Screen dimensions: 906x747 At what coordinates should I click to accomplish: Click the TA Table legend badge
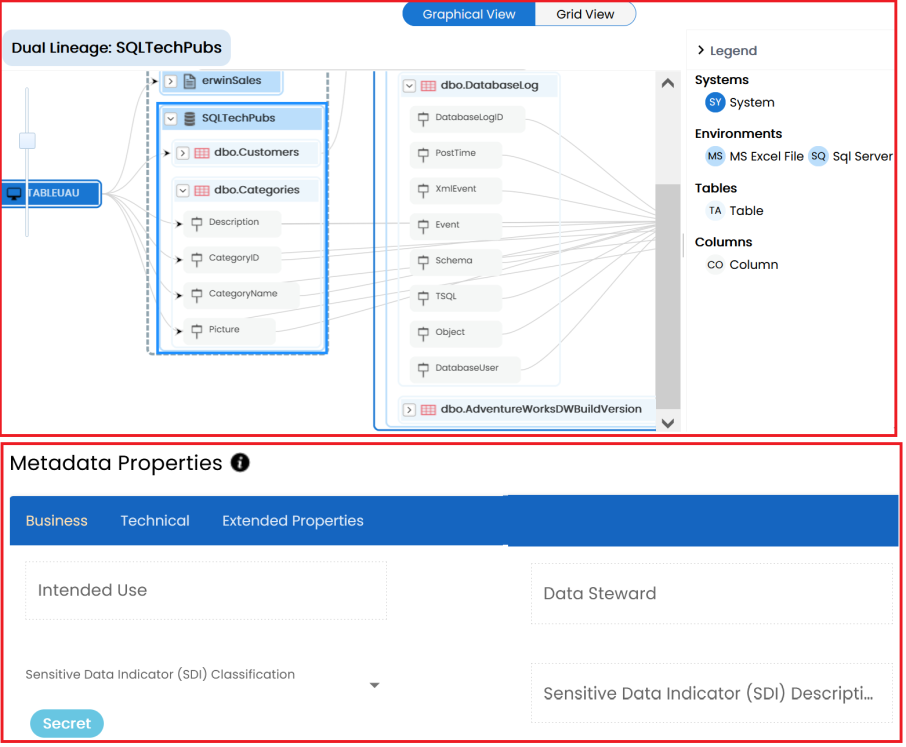click(715, 211)
